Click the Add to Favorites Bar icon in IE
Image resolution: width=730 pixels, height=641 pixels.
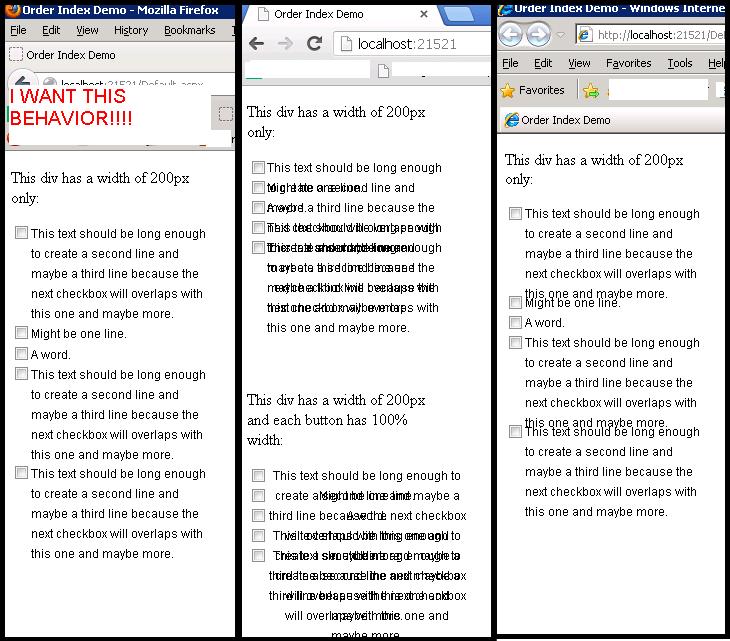tap(591, 90)
